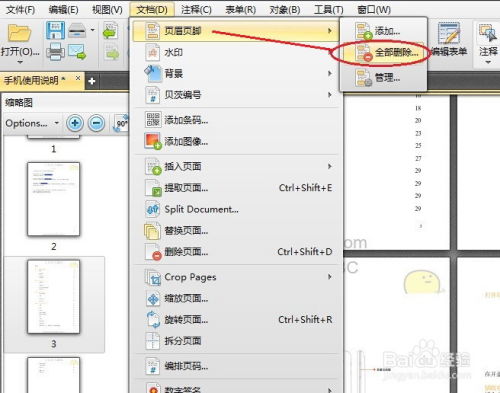Choose 缩放页面... menu item

pos(237,299)
